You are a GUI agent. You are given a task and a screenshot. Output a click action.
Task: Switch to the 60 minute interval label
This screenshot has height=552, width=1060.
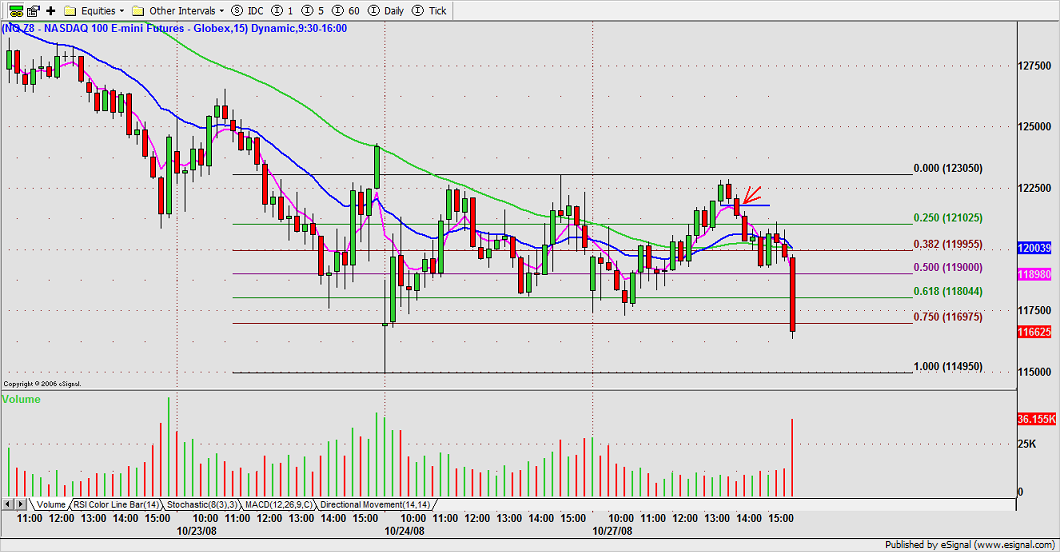click(x=354, y=11)
